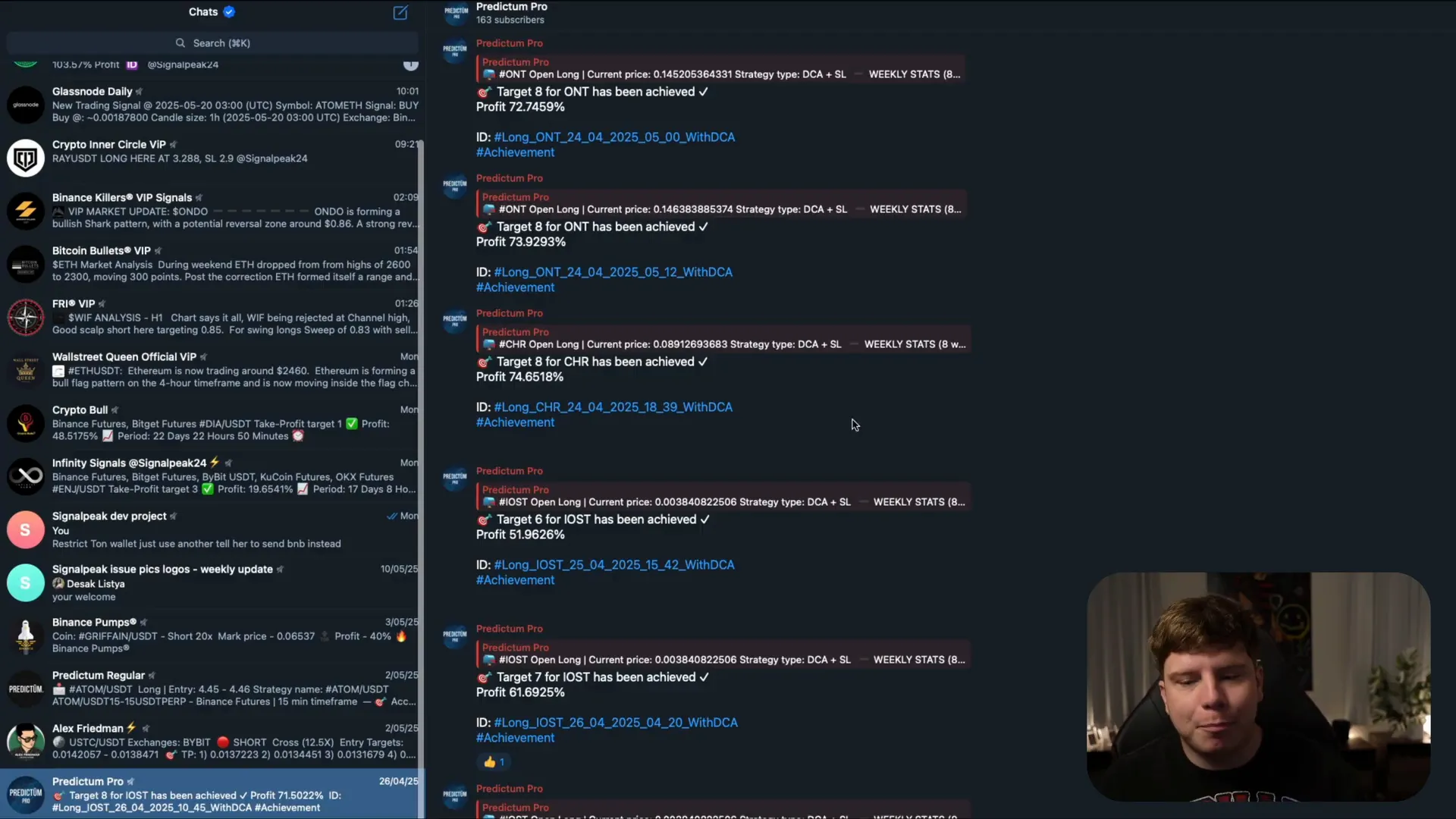
Task: Click sender name Predictum Pro on CHR message
Action: tap(509, 313)
